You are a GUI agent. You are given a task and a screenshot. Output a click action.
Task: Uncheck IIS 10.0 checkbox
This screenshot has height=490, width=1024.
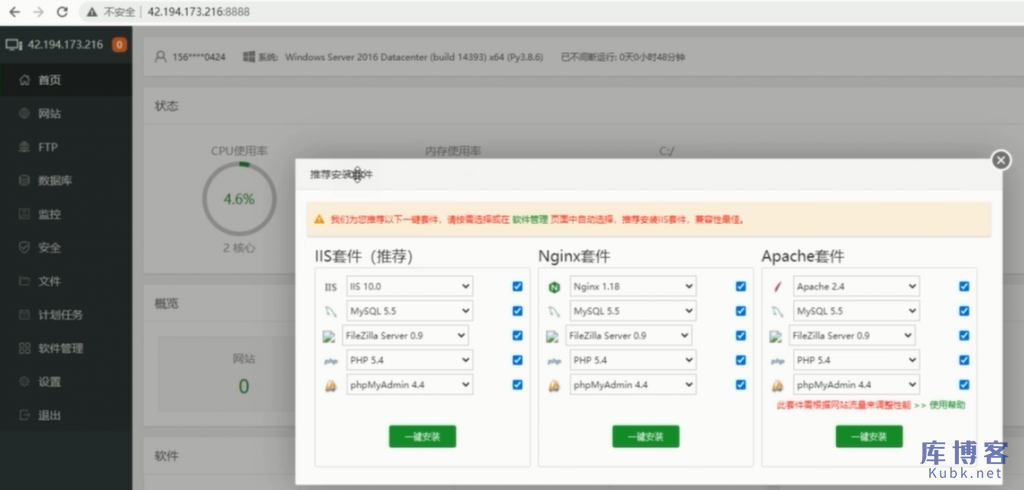[517, 286]
